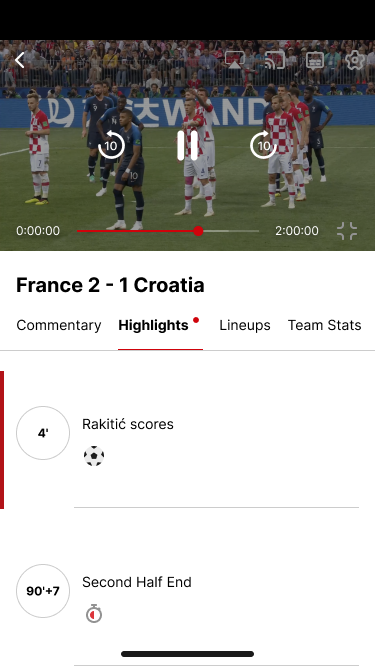The width and height of the screenshot is (375, 667).
Task: Open the Lineups tab
Action: (x=245, y=325)
